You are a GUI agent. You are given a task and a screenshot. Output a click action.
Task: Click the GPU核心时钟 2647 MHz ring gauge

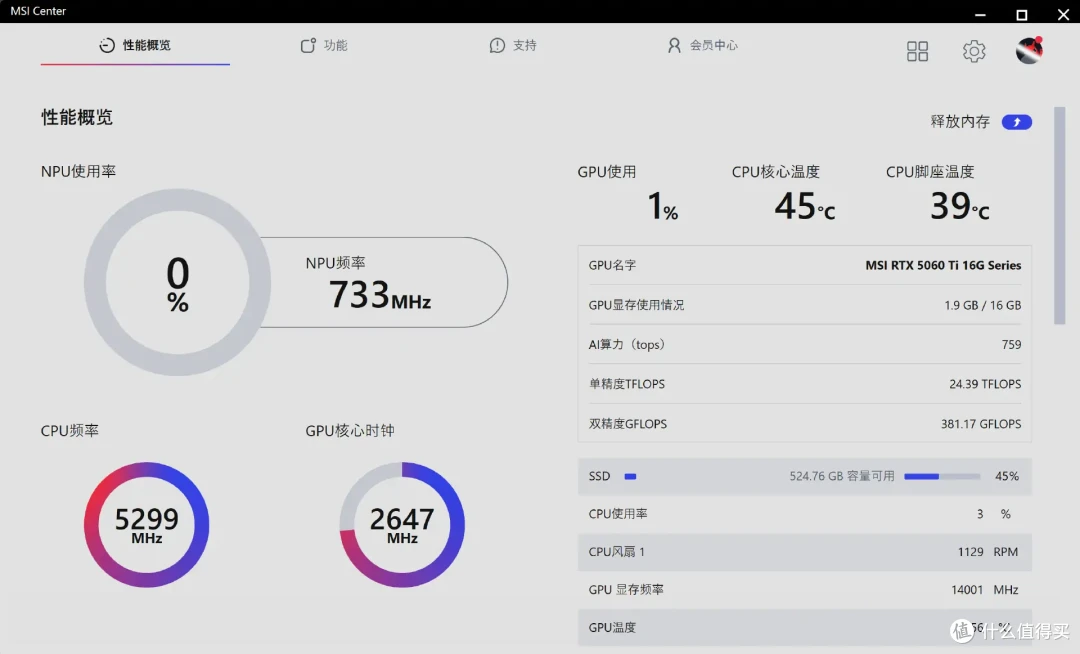(x=402, y=525)
